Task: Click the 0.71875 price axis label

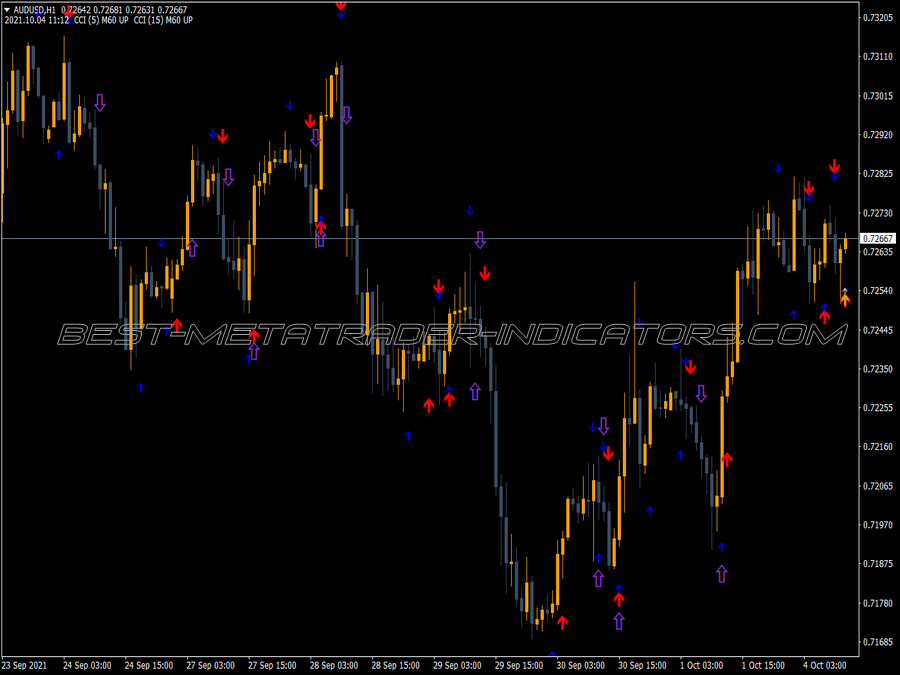Action: (x=878, y=564)
